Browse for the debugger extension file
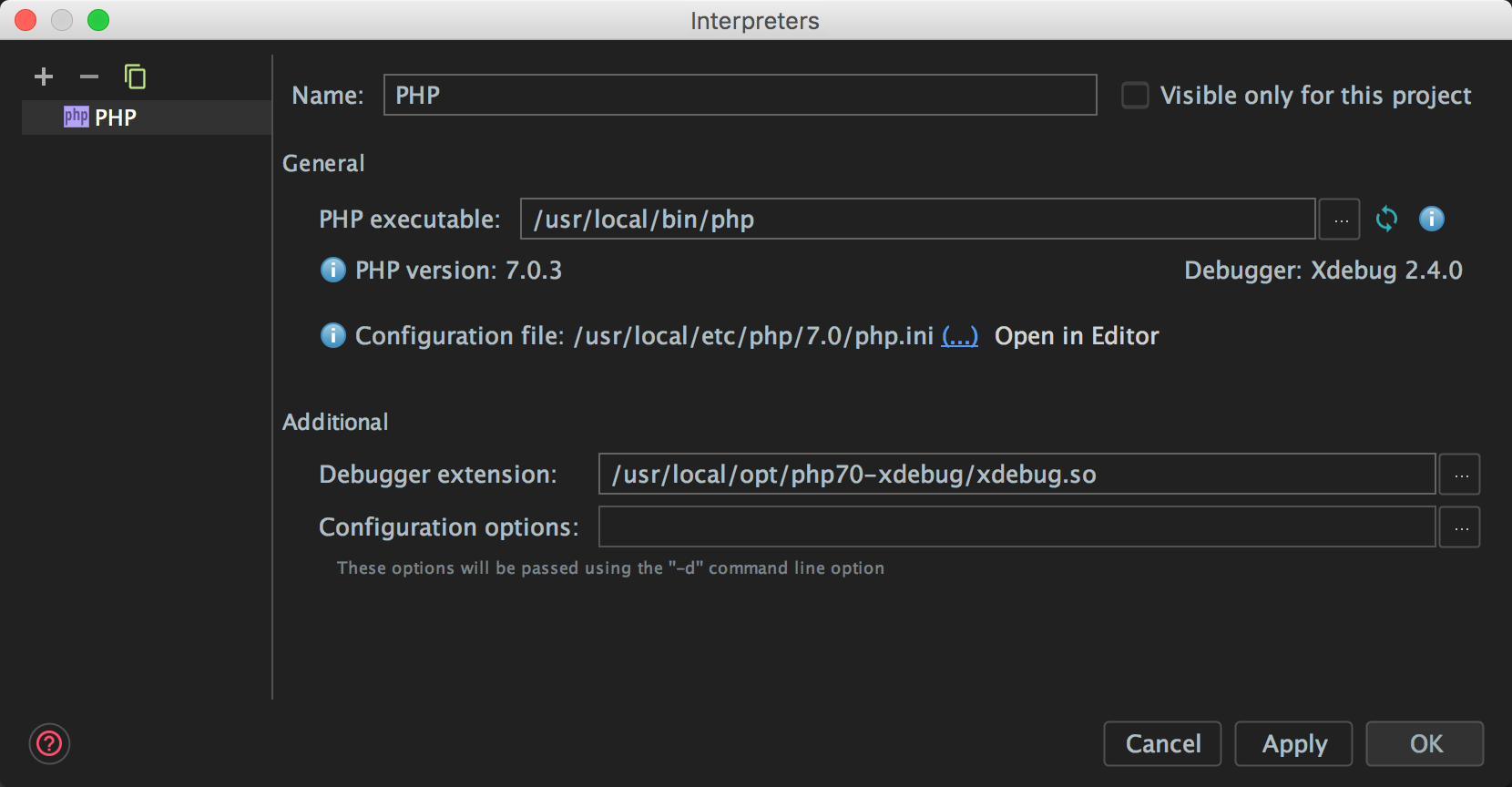This screenshot has height=787, width=1512. [1460, 475]
